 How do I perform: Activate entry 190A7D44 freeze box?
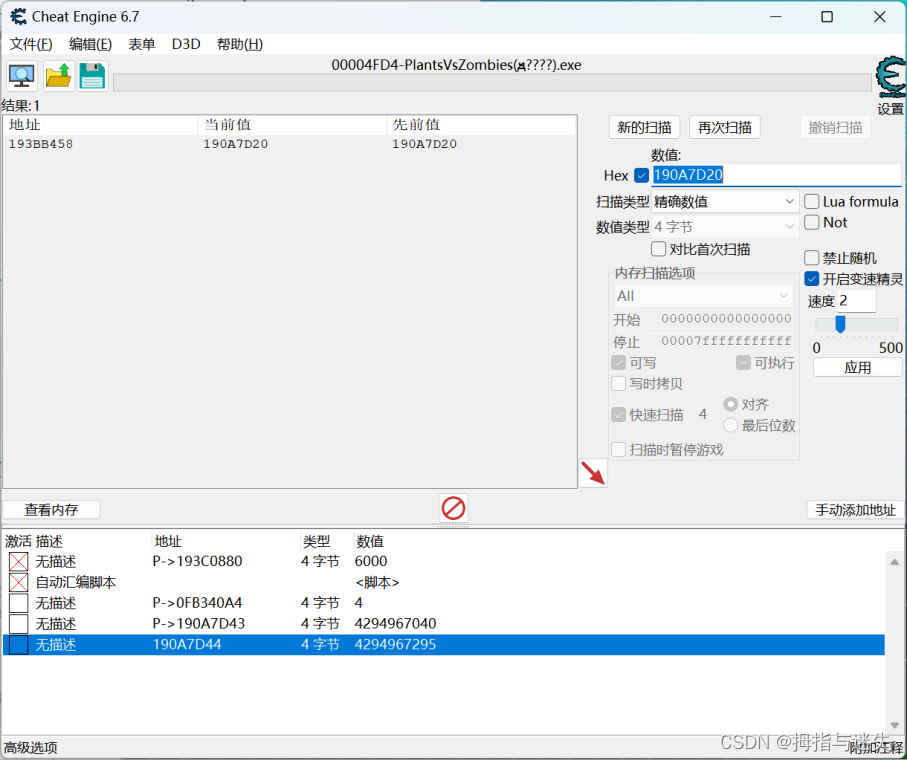[x=19, y=645]
